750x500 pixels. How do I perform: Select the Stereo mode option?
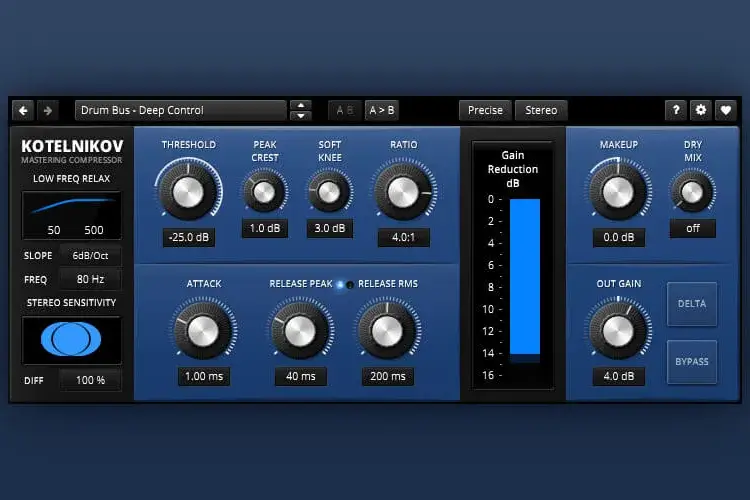tap(541, 110)
